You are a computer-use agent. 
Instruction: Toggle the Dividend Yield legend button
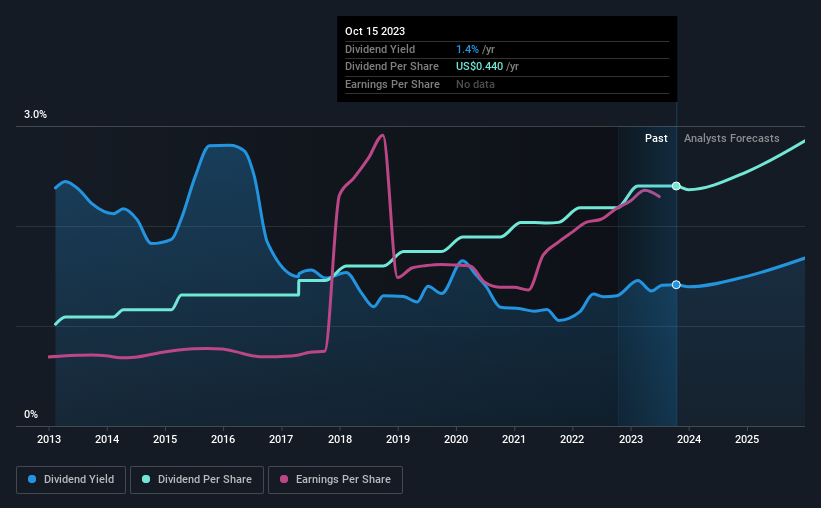click(x=71, y=480)
